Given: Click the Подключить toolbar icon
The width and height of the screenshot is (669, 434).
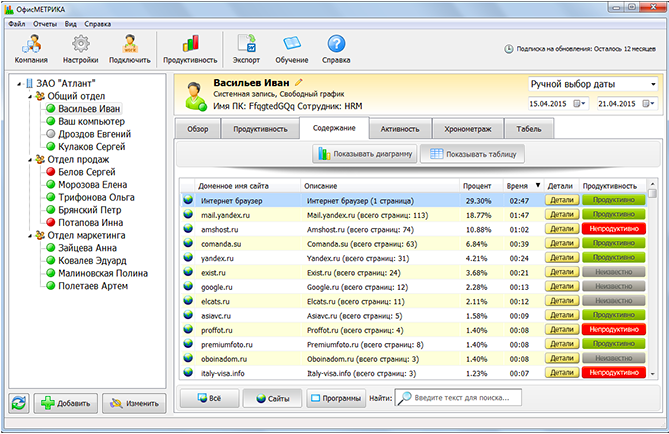Looking at the screenshot, I should point(130,46).
